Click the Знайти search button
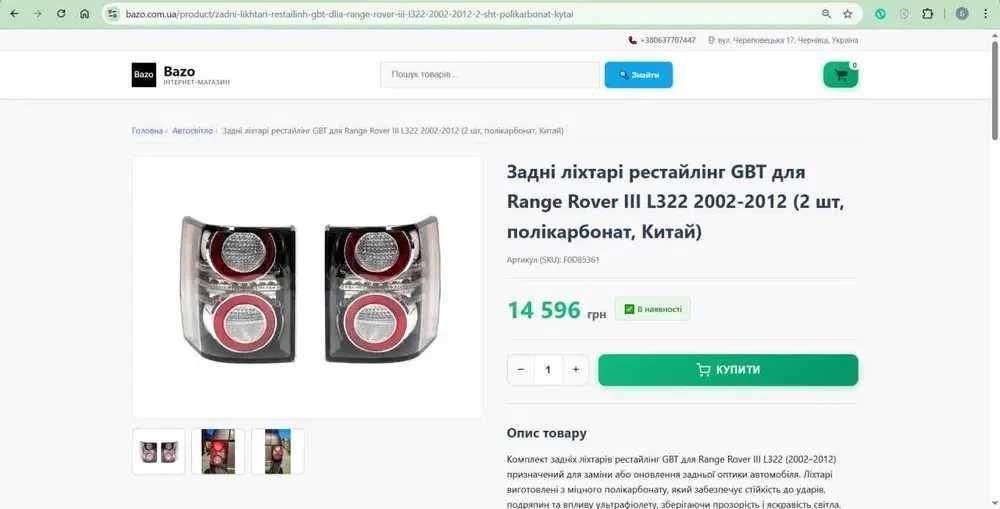The height and width of the screenshot is (509, 1000). tap(638, 75)
